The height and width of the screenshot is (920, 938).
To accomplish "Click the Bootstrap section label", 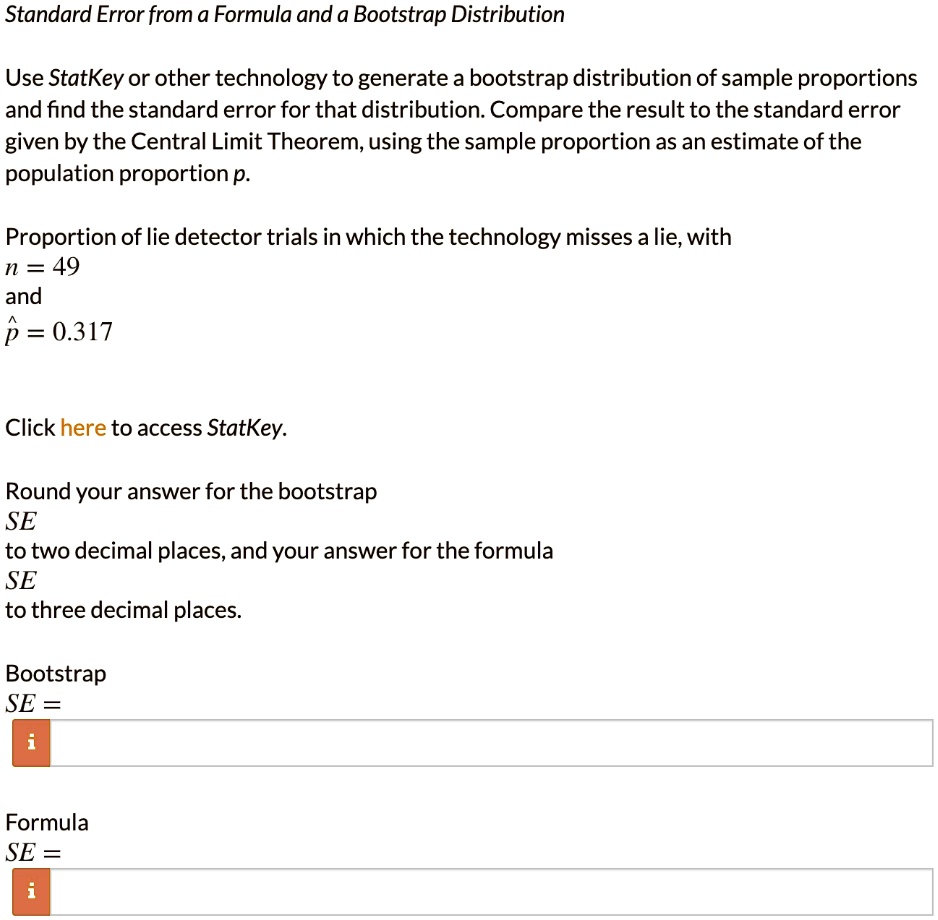I will (55, 673).
